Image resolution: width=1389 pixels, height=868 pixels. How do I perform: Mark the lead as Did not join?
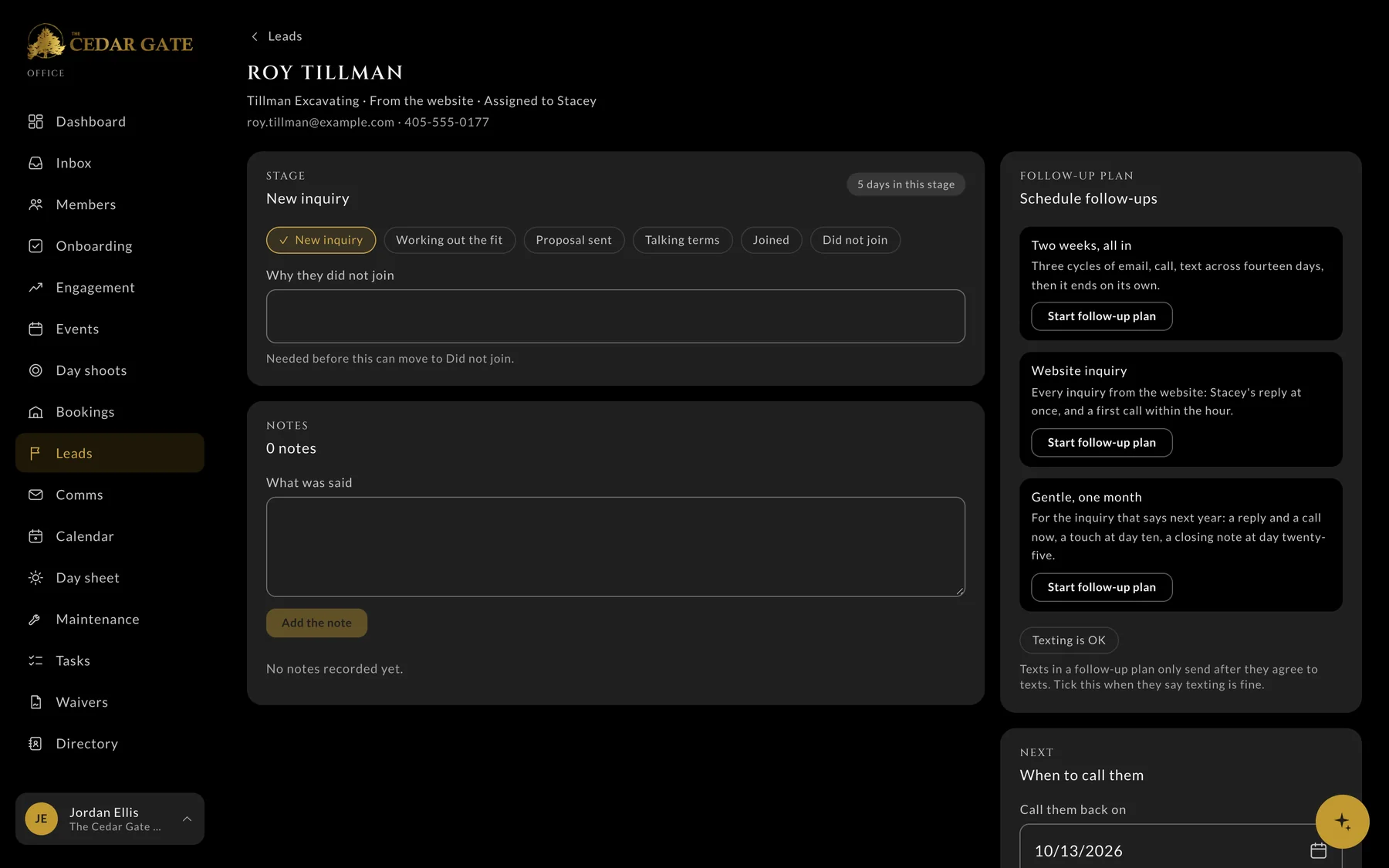pyautogui.click(x=855, y=240)
